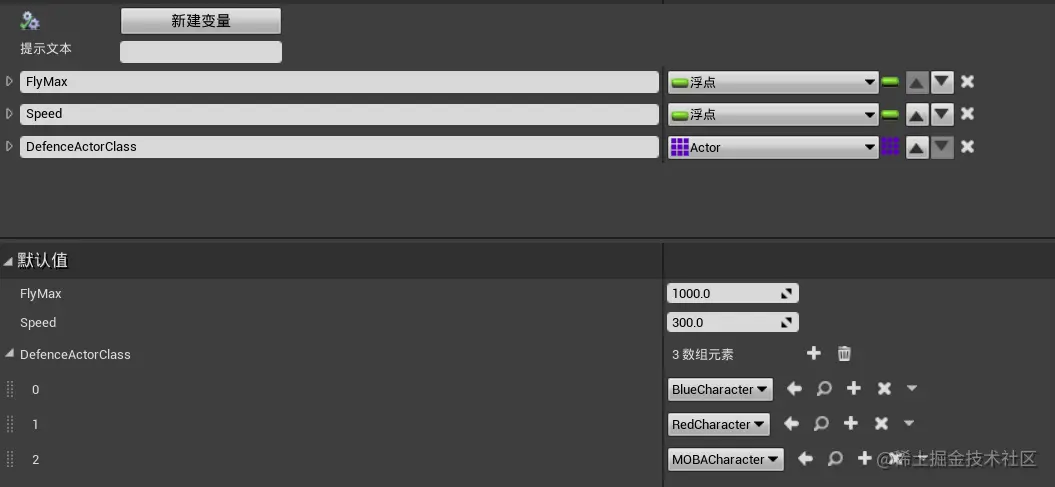Browse to BlueCharacter asset magnifier icon
Image resolution: width=1055 pixels, height=487 pixels.
click(x=824, y=388)
